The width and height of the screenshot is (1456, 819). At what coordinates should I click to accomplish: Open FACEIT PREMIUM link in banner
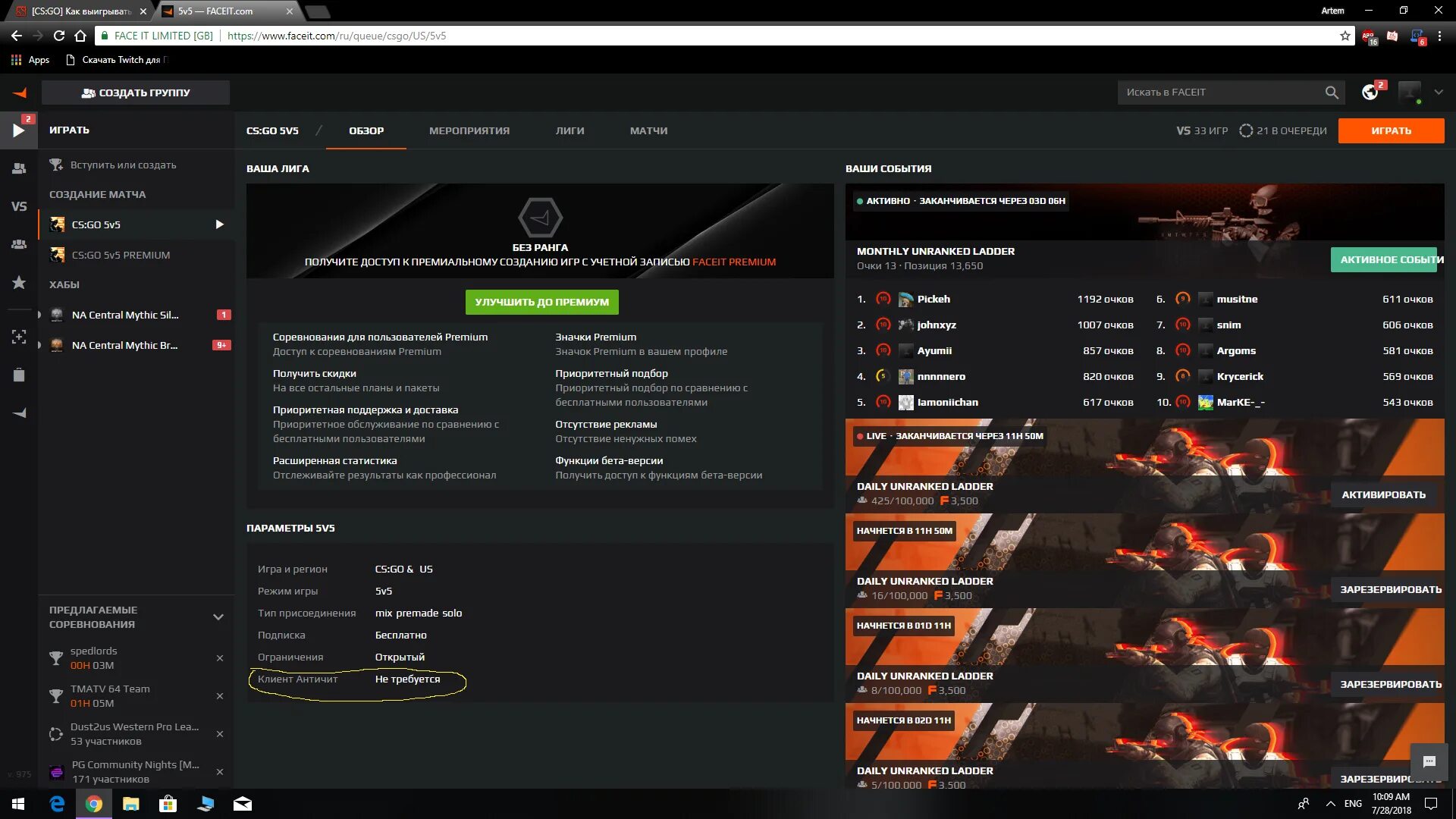click(x=734, y=262)
